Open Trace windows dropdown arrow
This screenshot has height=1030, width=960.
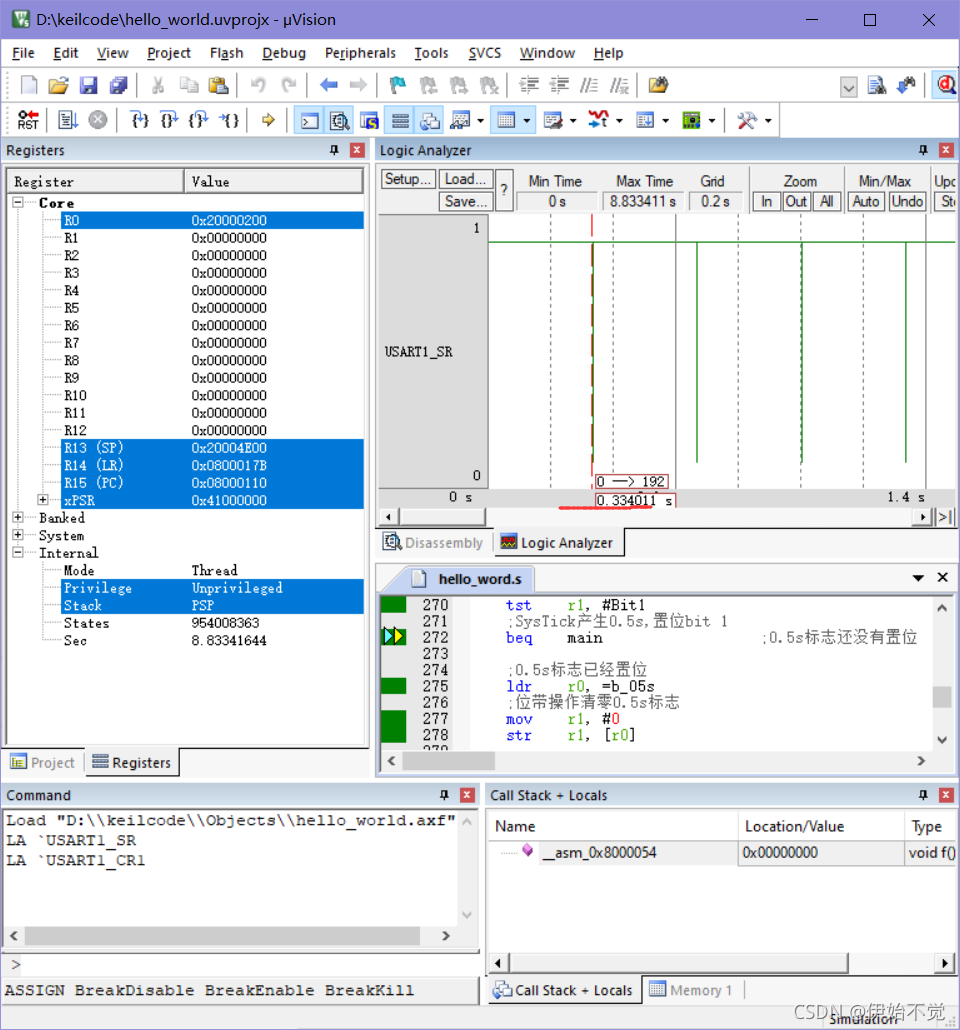[666, 121]
